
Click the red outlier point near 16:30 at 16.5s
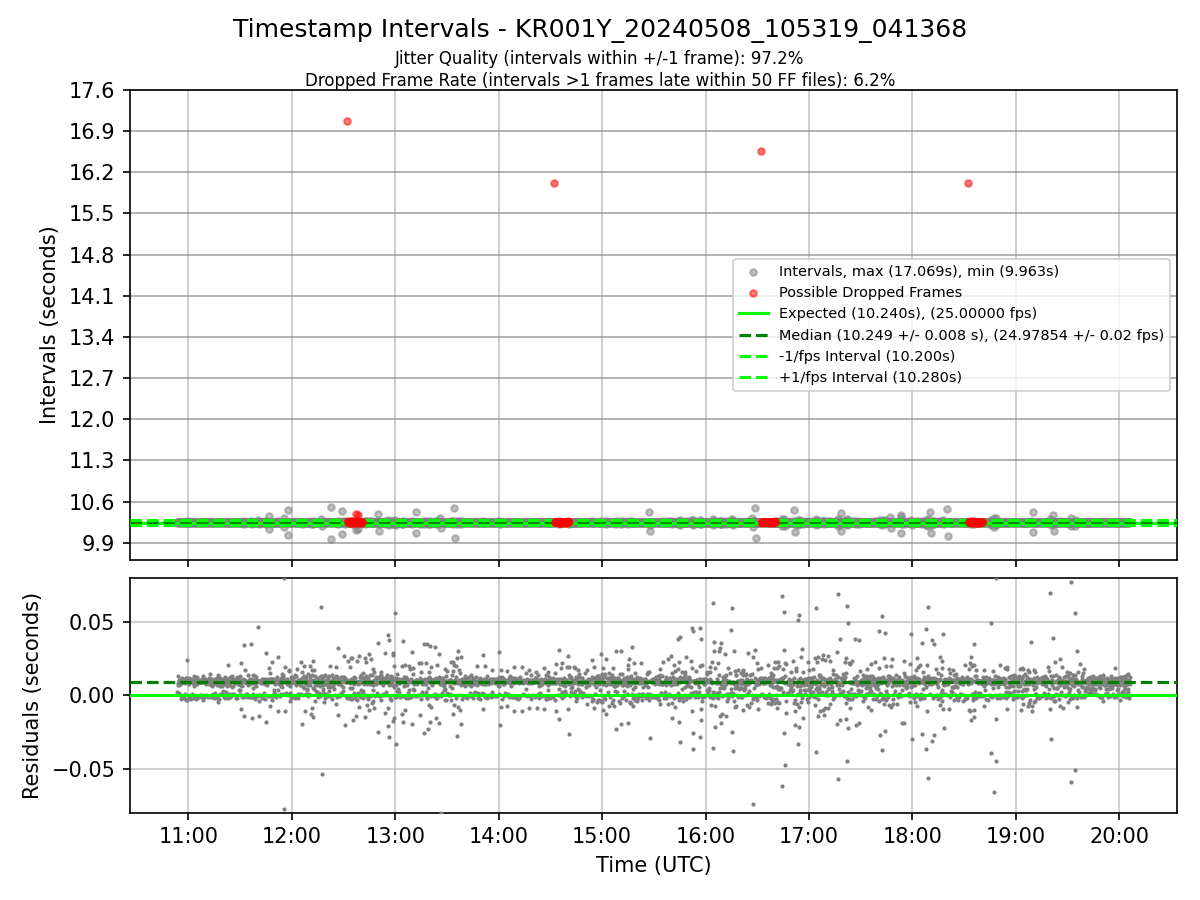(761, 151)
